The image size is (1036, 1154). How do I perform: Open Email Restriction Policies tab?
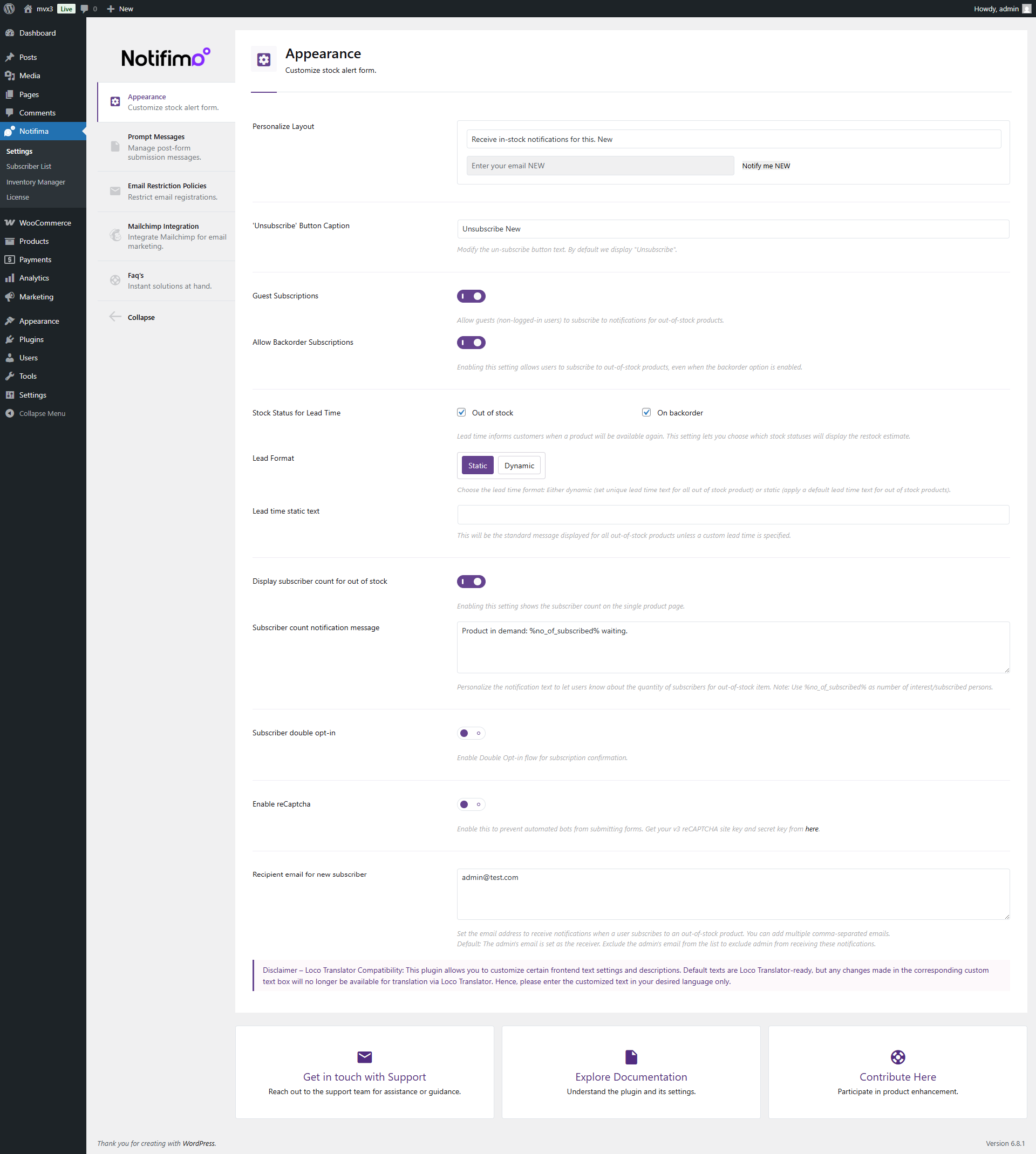tap(166, 191)
